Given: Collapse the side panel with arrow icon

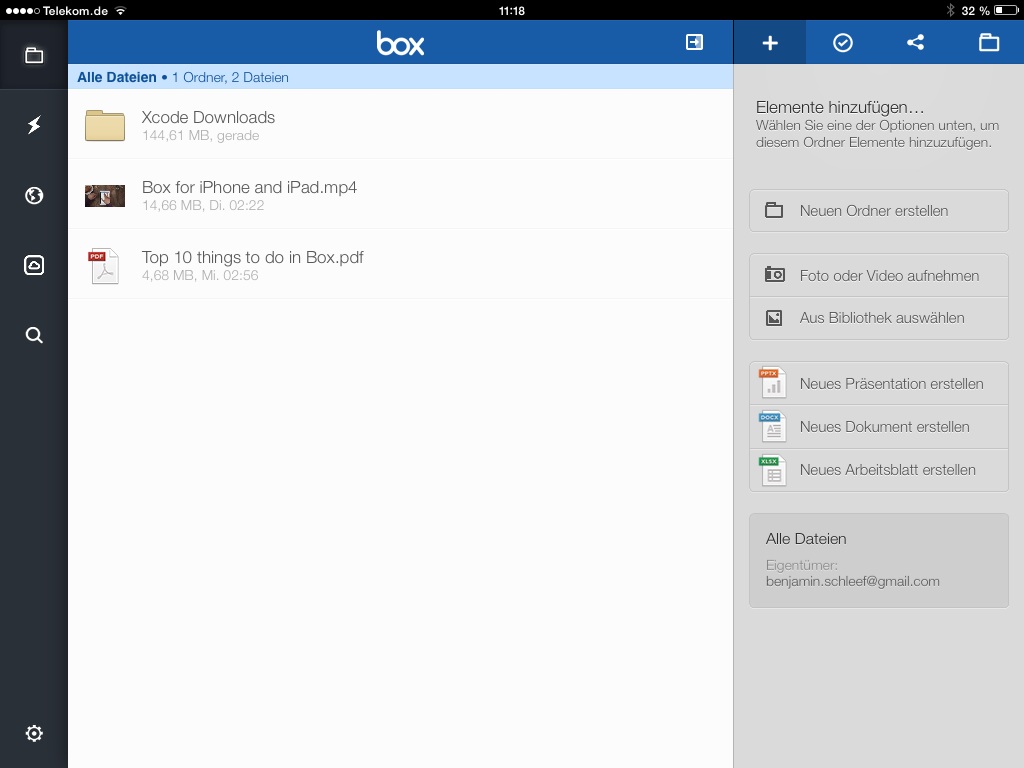Looking at the screenshot, I should click(694, 42).
